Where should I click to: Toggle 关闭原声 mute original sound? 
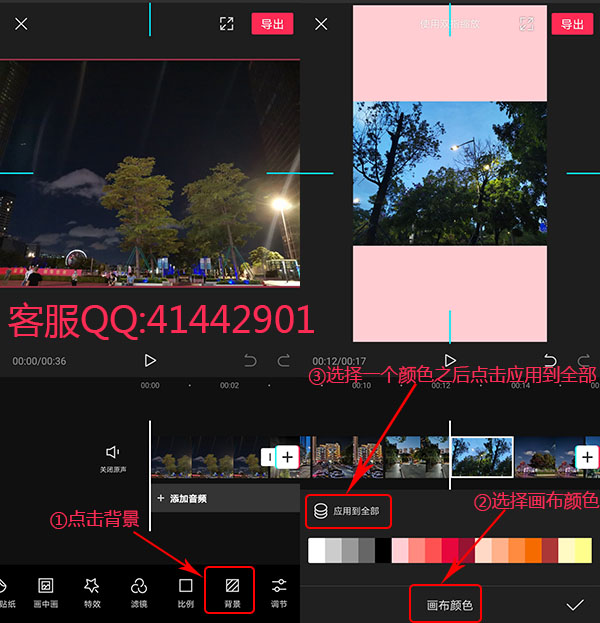point(113,459)
